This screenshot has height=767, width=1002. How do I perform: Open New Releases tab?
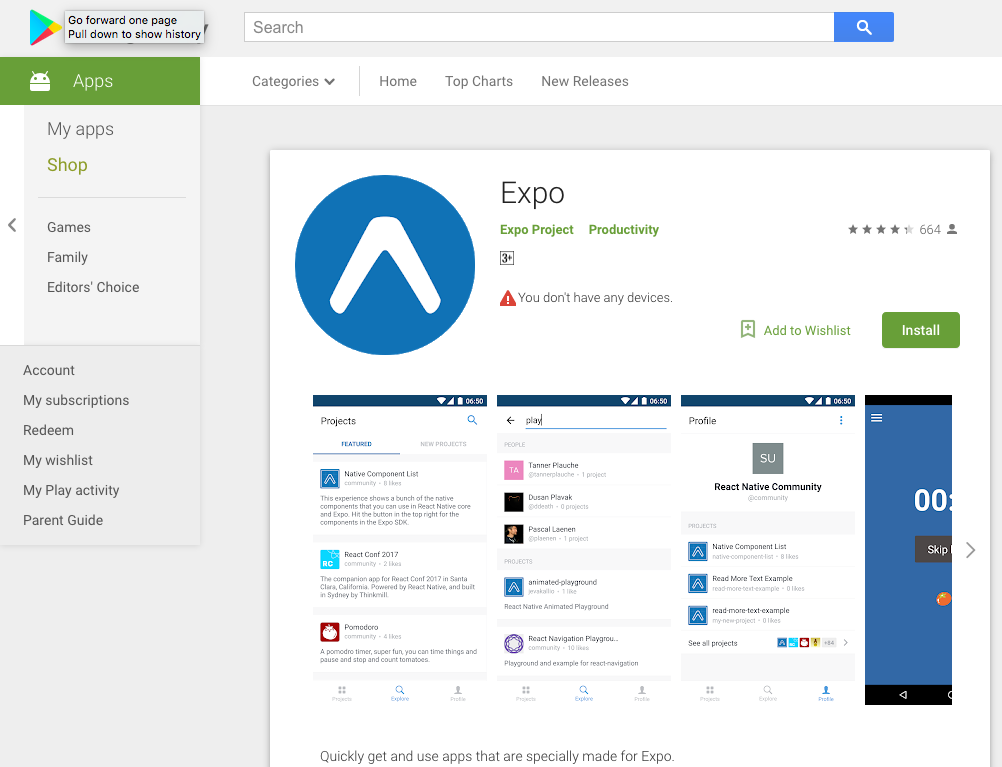585,81
